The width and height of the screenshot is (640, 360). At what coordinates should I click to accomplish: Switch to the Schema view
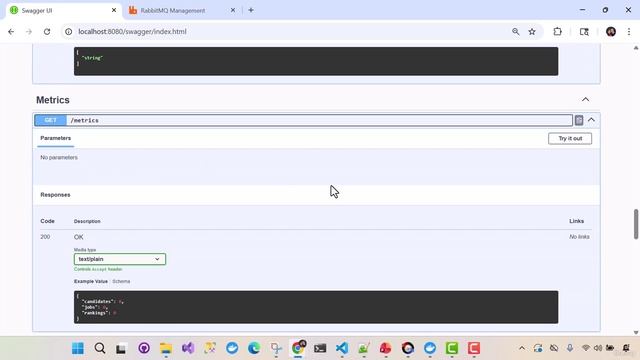(121, 281)
